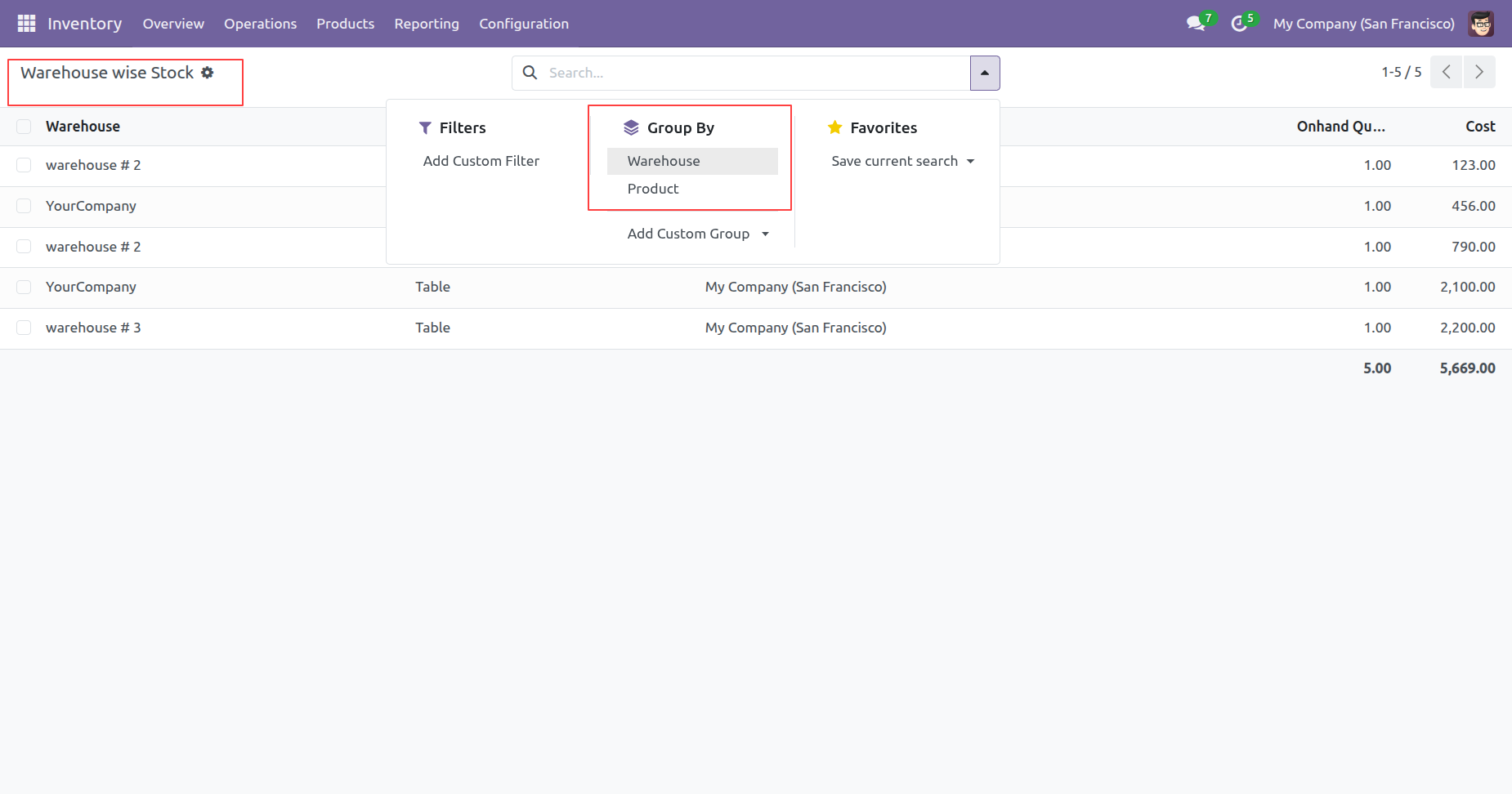Open the chat messages icon with badge 7
The width and height of the screenshot is (1512, 794).
coord(1197,24)
